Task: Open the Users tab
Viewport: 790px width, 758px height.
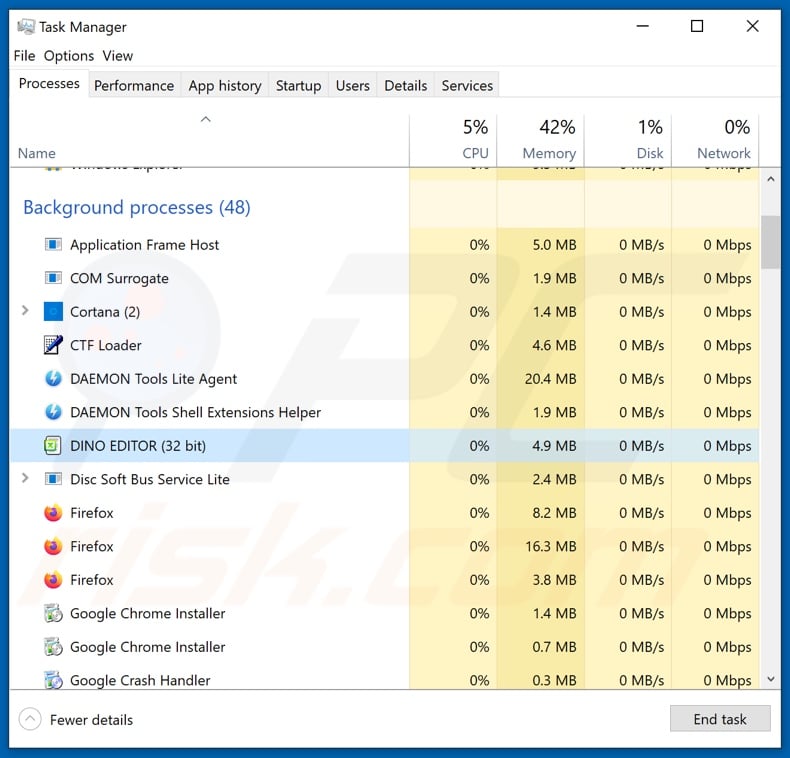Action: (x=353, y=86)
